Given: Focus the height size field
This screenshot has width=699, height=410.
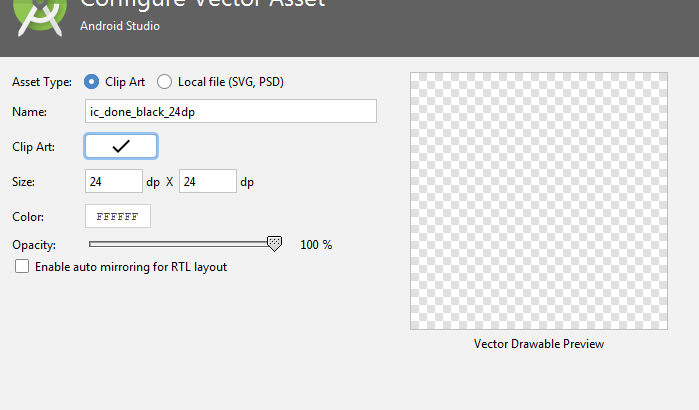Looking at the screenshot, I should pyautogui.click(x=207, y=181).
